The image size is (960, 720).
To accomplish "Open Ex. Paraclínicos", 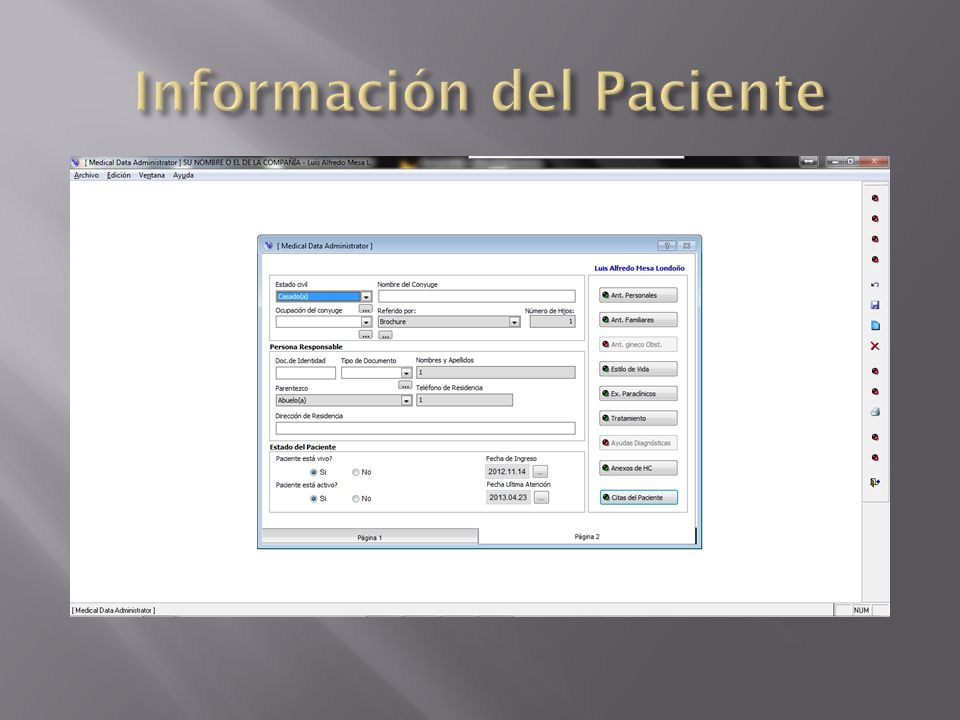I will (x=638, y=394).
